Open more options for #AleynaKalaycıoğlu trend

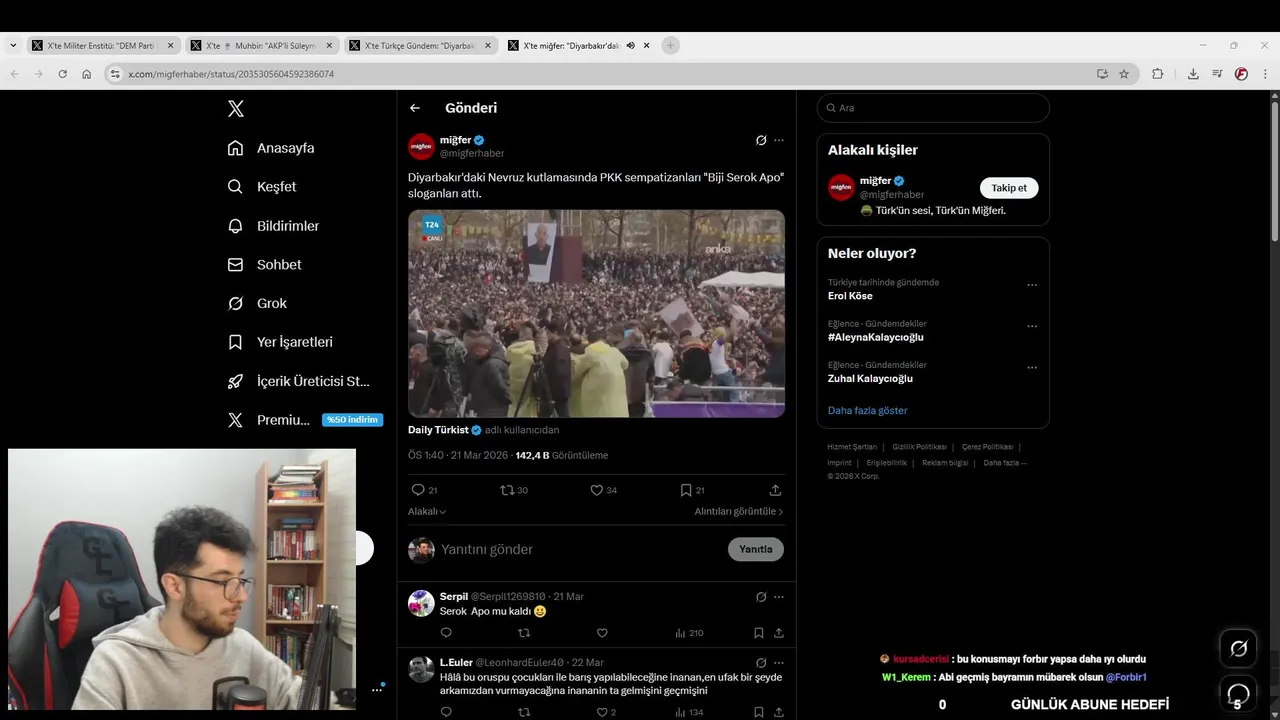pos(1032,326)
